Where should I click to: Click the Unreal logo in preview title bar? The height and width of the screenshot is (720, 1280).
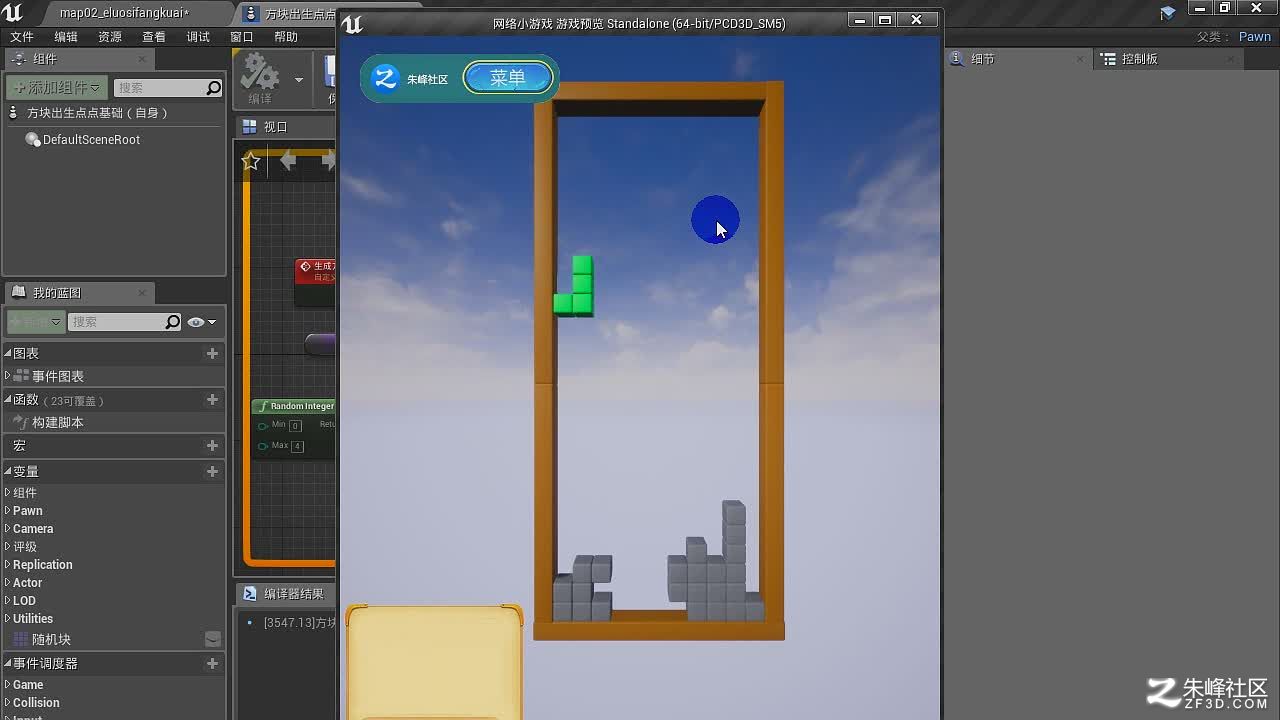352,24
